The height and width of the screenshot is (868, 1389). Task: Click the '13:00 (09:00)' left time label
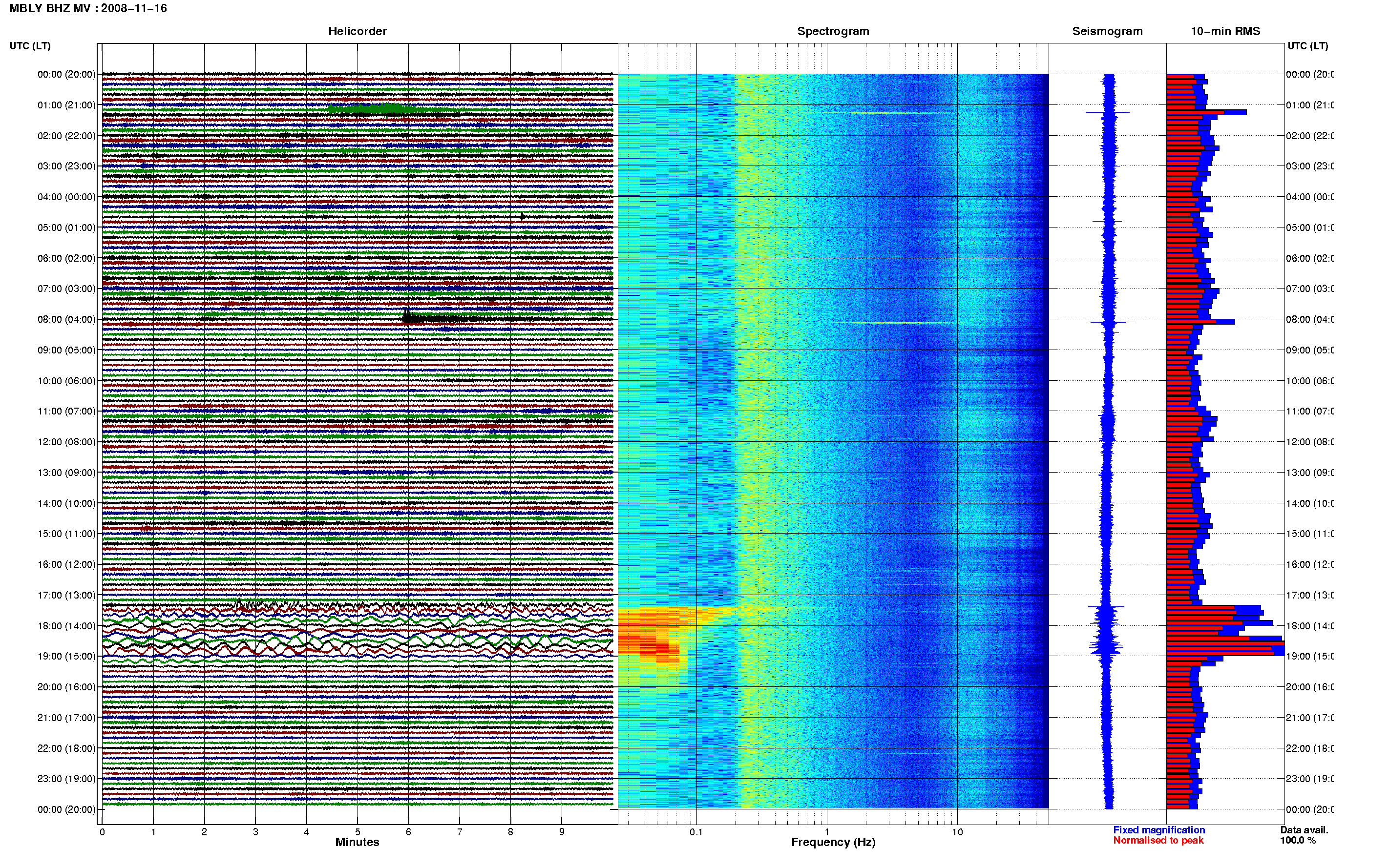coord(66,473)
